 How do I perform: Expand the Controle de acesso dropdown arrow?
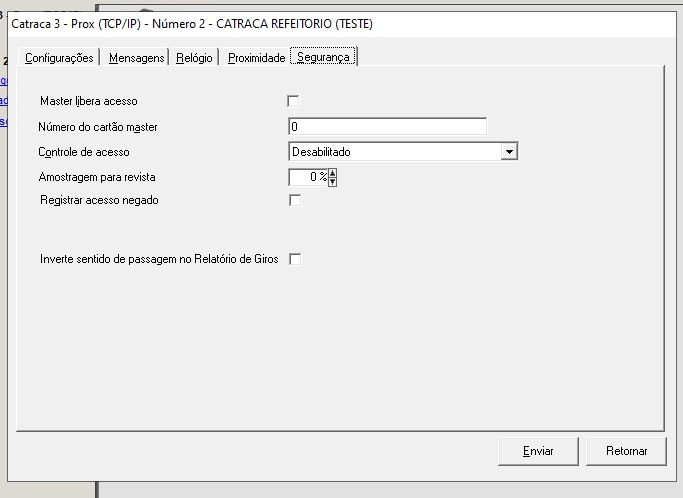[509, 152]
